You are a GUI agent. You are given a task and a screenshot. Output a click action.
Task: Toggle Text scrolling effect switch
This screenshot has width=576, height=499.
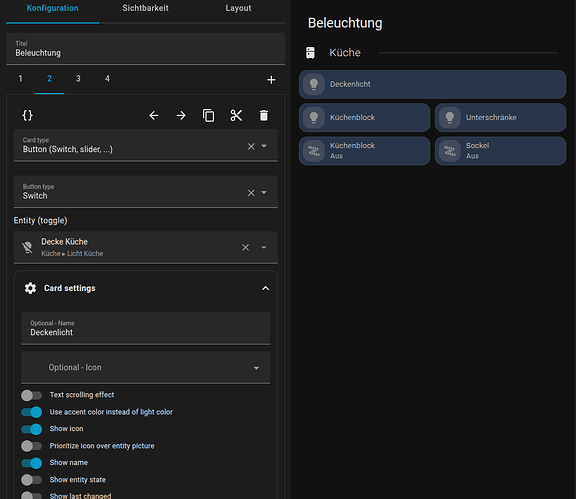(32, 395)
